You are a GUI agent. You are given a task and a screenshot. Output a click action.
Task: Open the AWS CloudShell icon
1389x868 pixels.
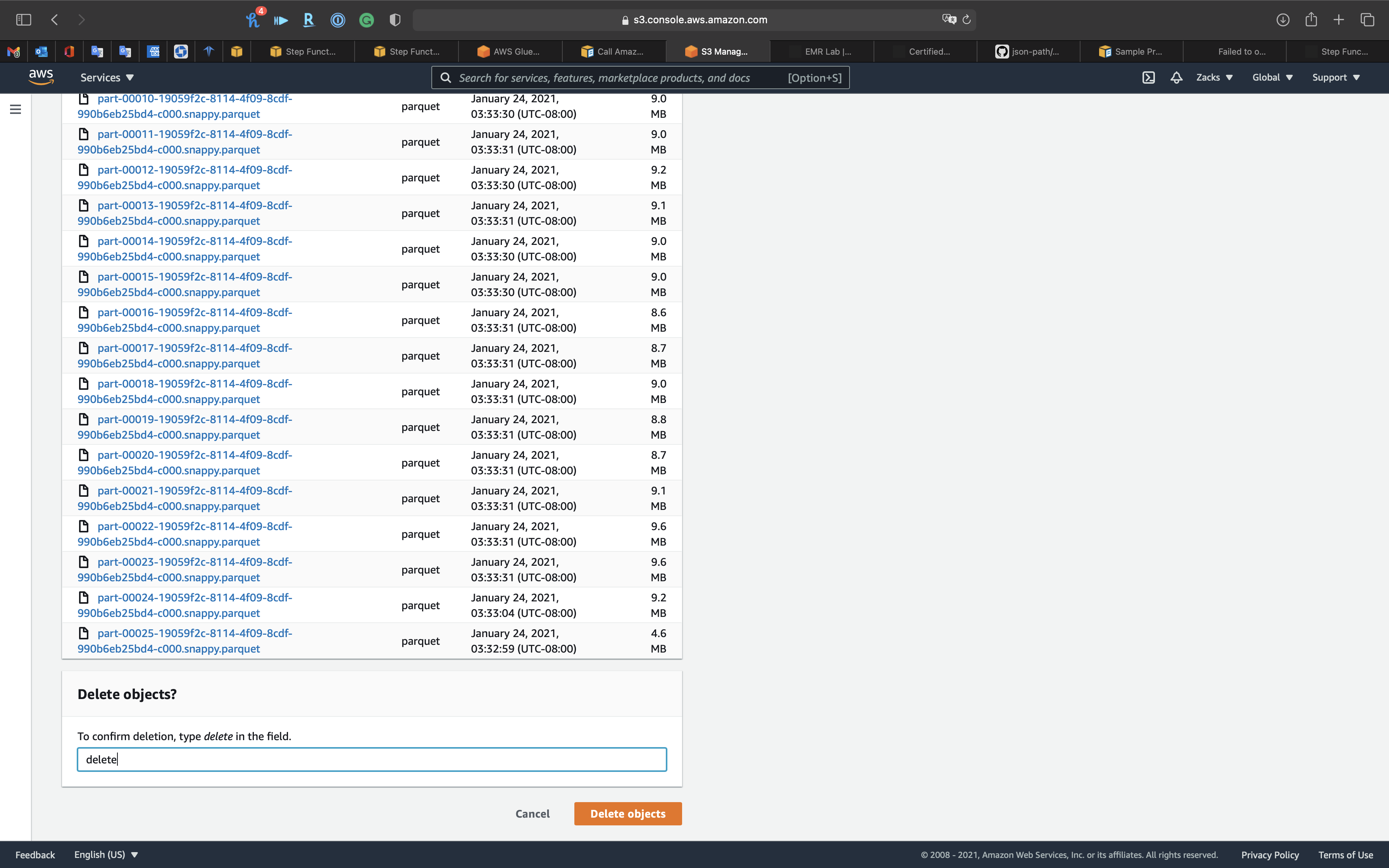tap(1148, 77)
